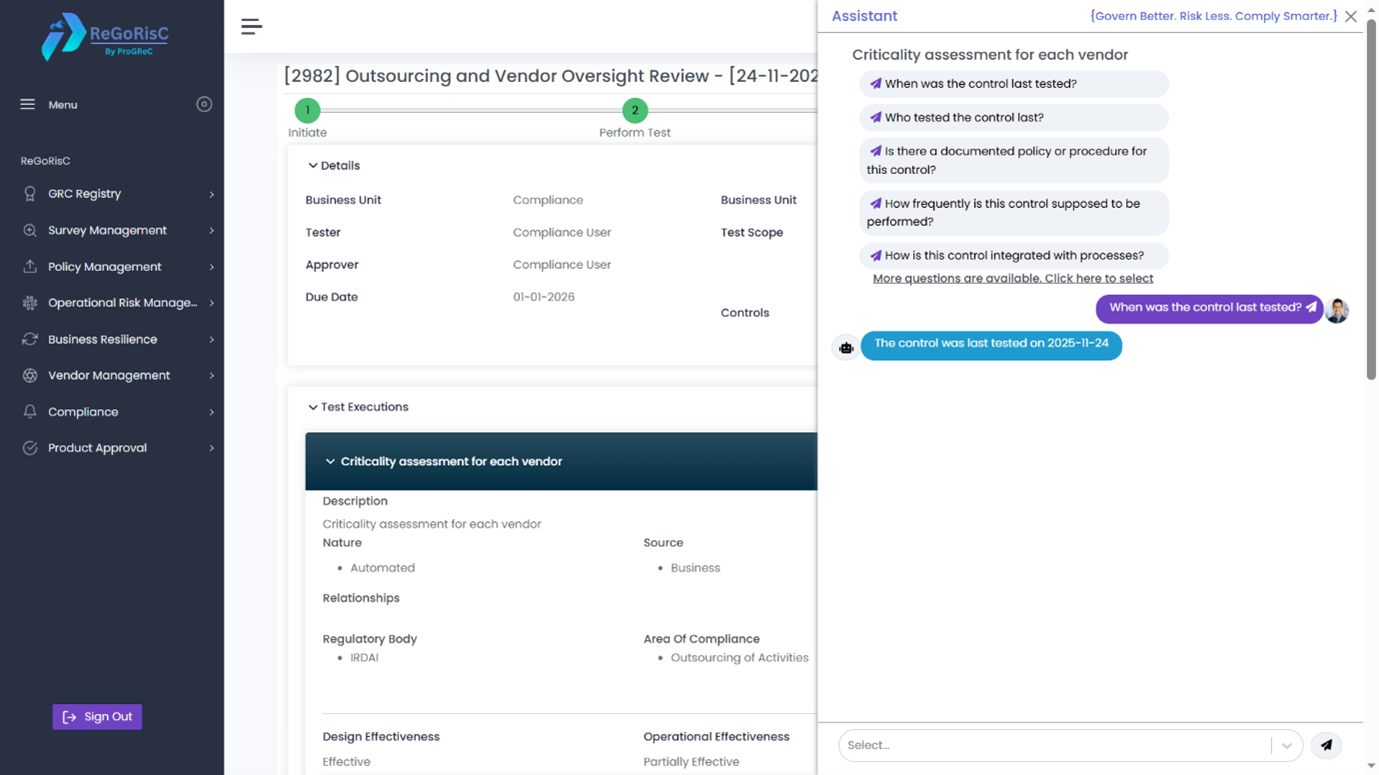Screen dimensions: 1379x775
Task: Click the send paper-plane button in assistant
Action: click(1326, 745)
